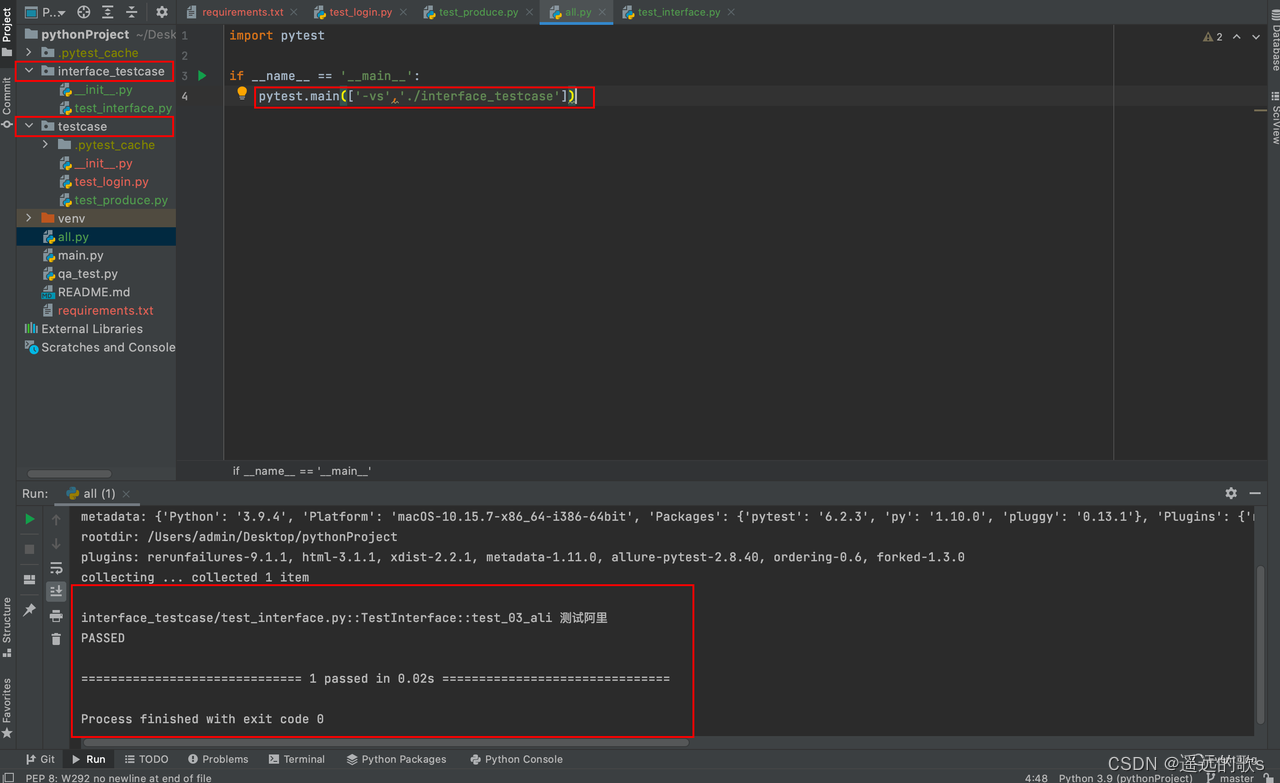1280x783 pixels.
Task: Select Scratches and Consoles node
Action: point(100,347)
